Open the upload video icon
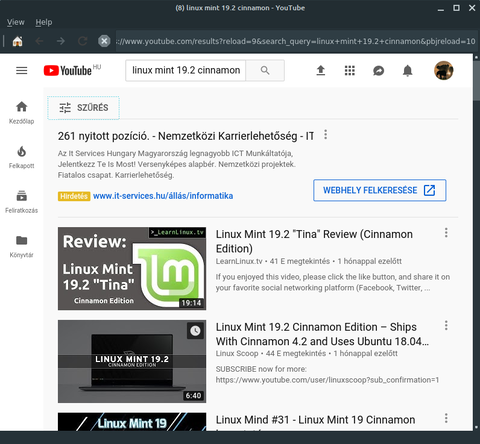Screen dimensions: 480x444 point(321,70)
